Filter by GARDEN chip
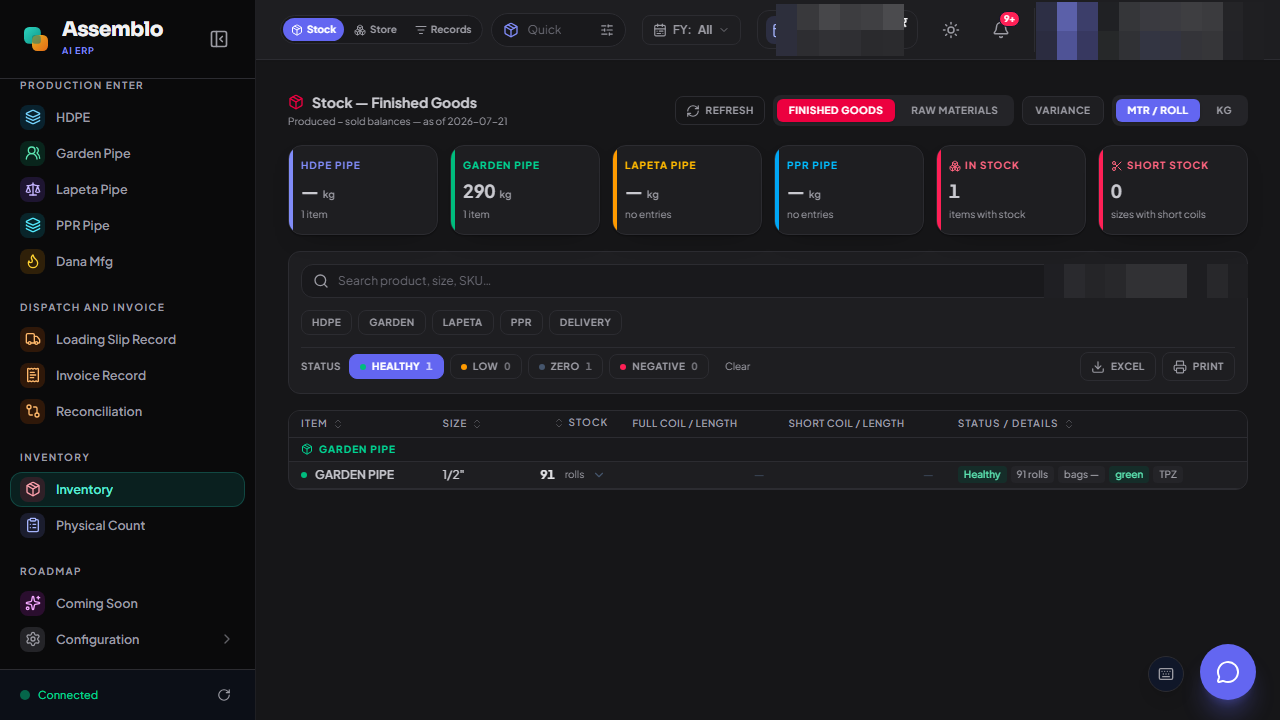 [x=392, y=322]
